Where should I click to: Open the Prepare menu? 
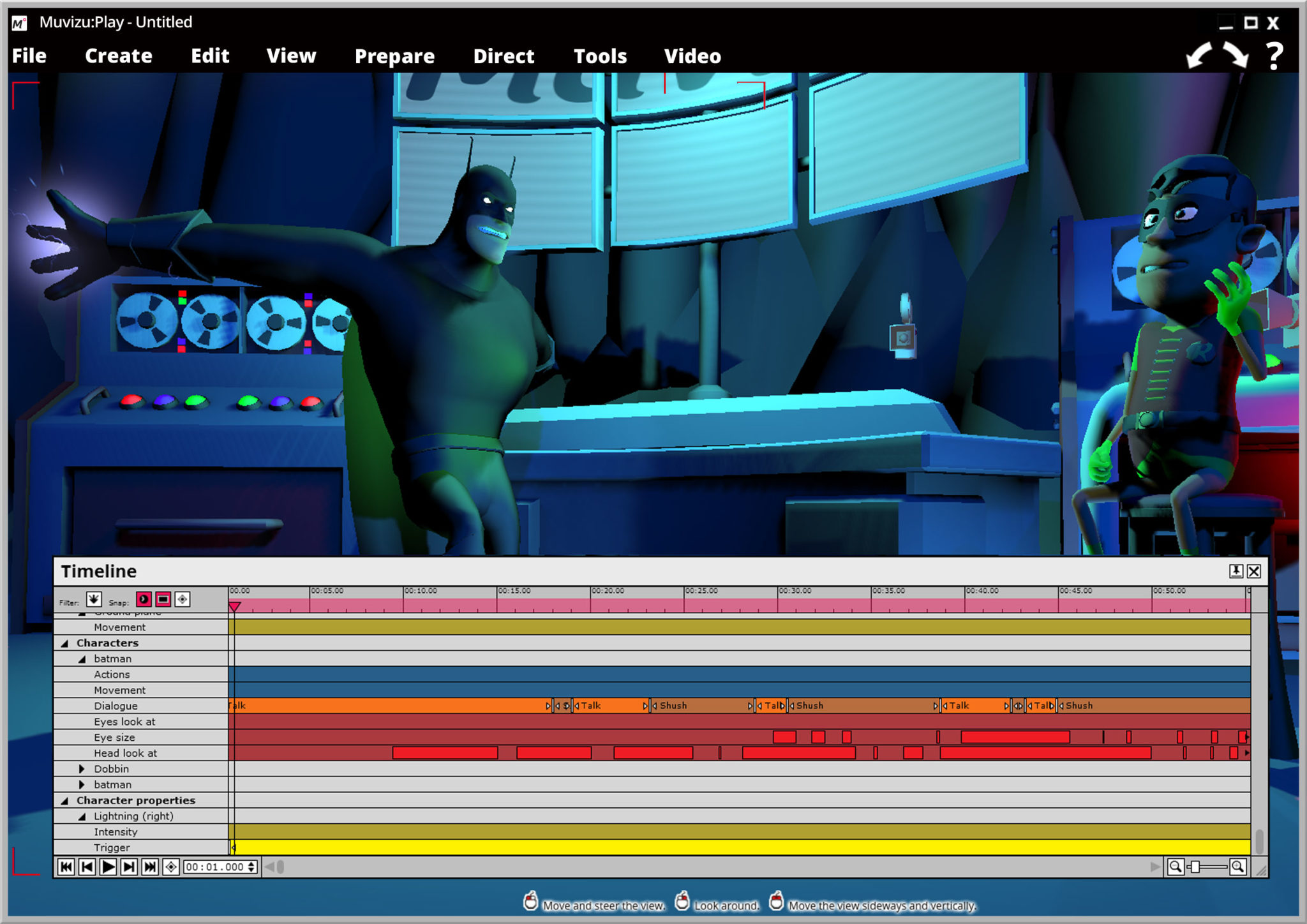394,56
